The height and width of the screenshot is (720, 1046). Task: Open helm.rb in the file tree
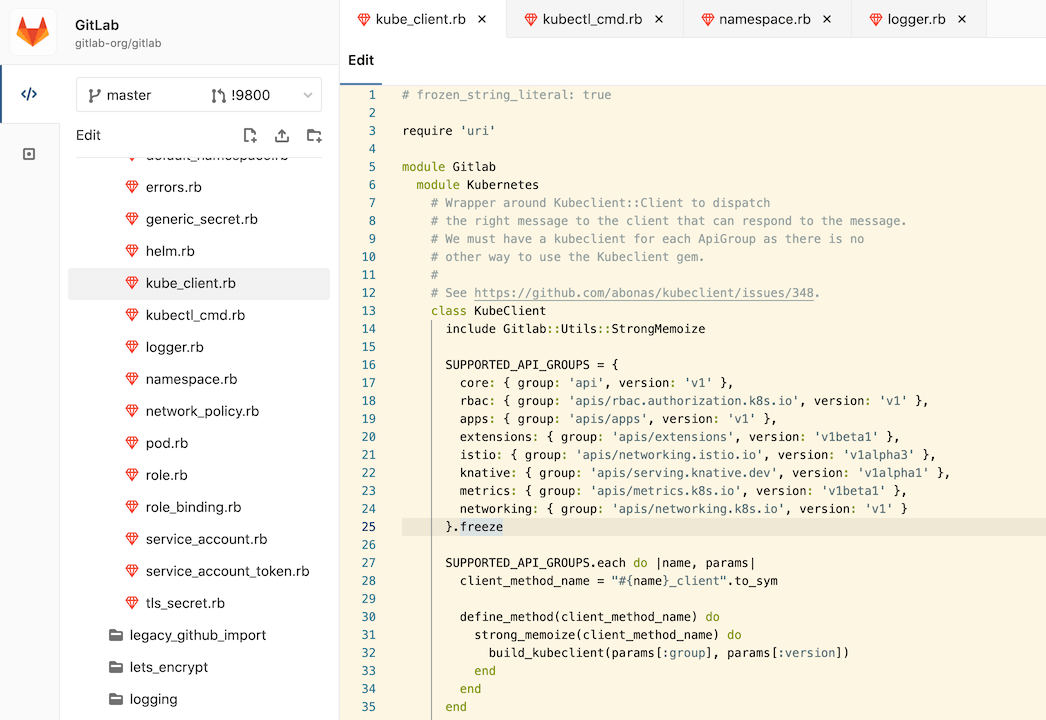[x=170, y=251]
